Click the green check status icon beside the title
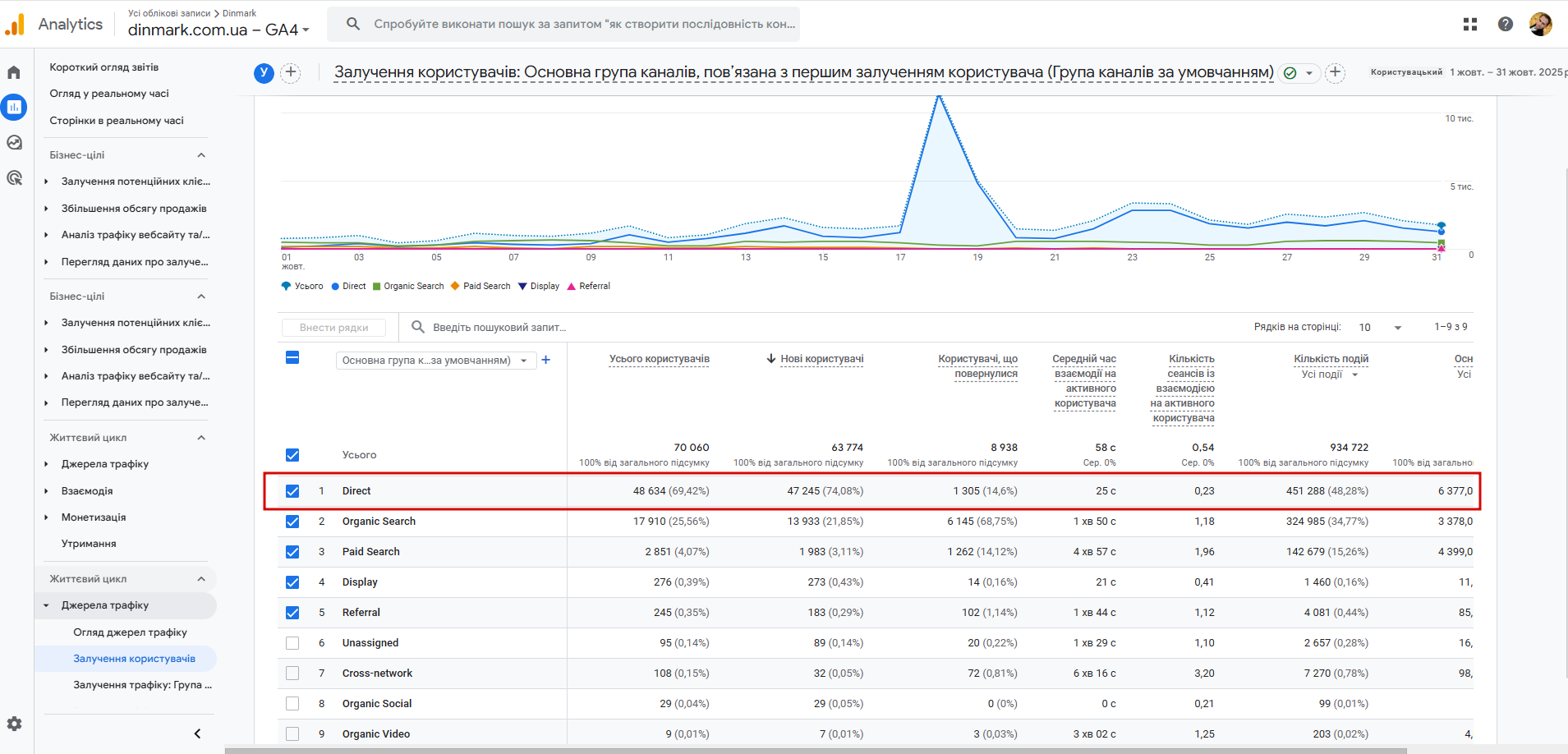The width and height of the screenshot is (1568, 754). (1290, 73)
